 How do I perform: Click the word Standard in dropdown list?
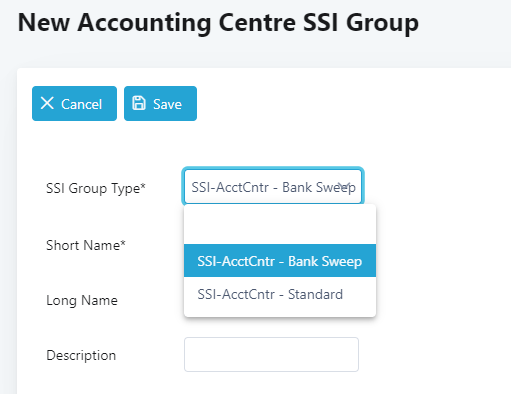315,294
